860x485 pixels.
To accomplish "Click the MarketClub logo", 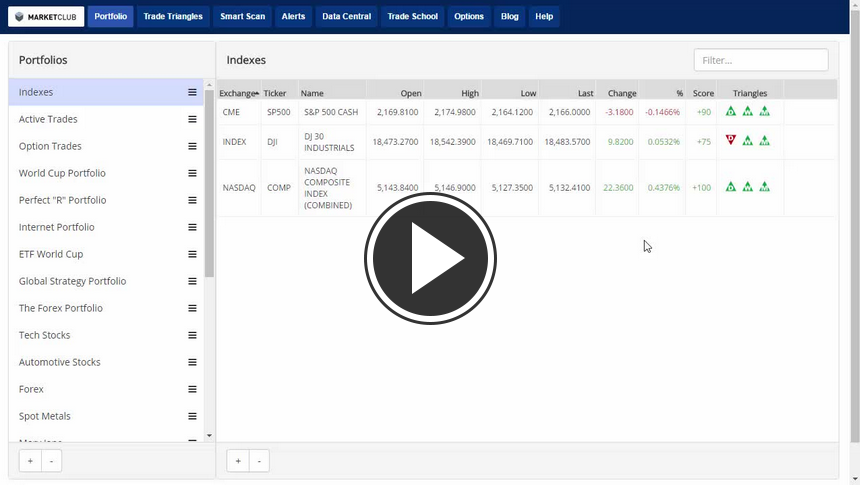I will coord(46,16).
